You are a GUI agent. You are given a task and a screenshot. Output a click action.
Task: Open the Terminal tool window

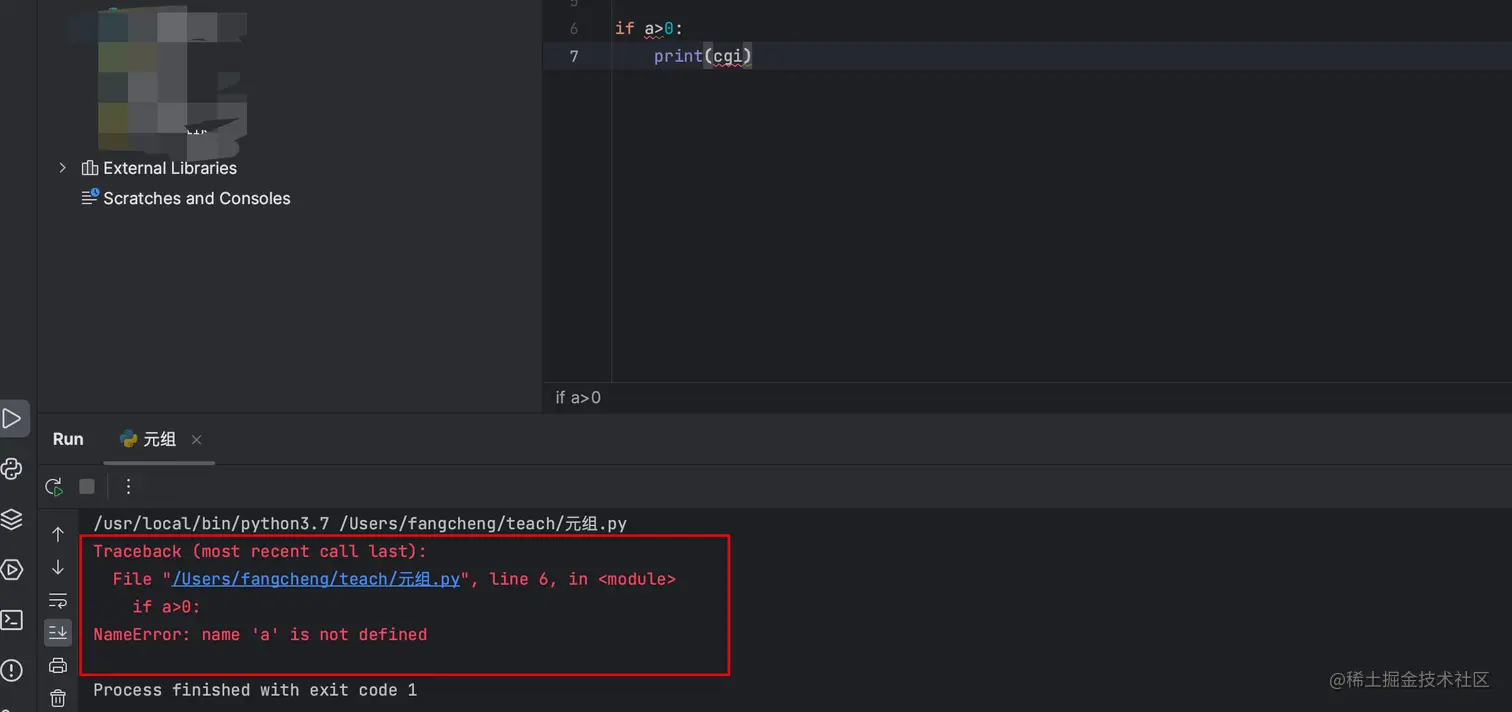12,620
